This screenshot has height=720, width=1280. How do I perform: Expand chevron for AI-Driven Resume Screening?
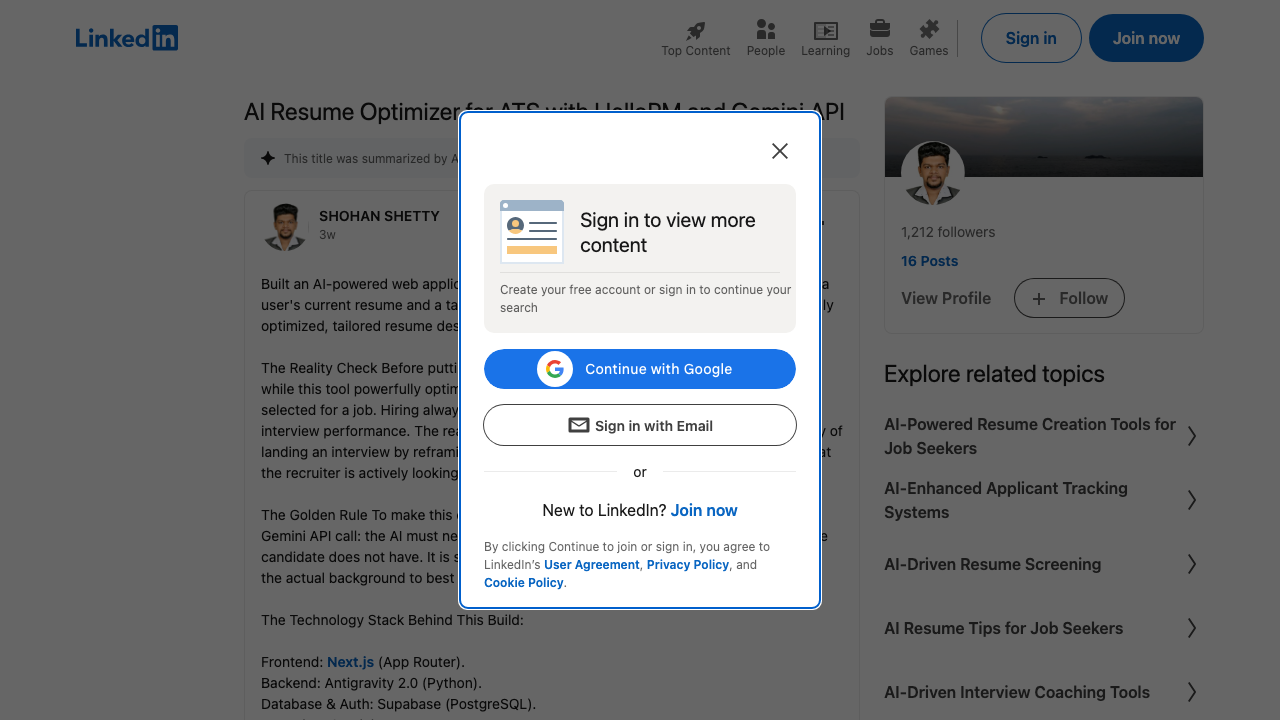pos(1191,564)
